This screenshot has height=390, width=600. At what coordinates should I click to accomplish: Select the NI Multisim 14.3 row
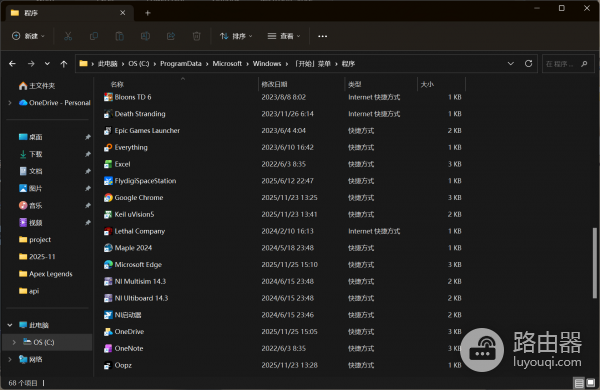(x=284, y=282)
